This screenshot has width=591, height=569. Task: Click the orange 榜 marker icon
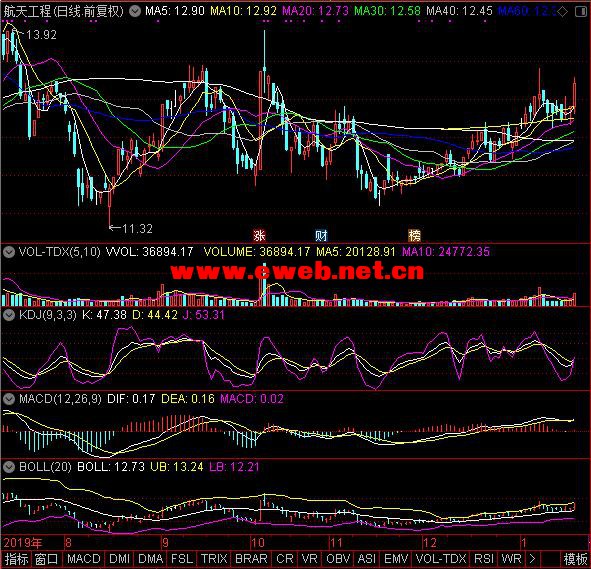tap(414, 236)
